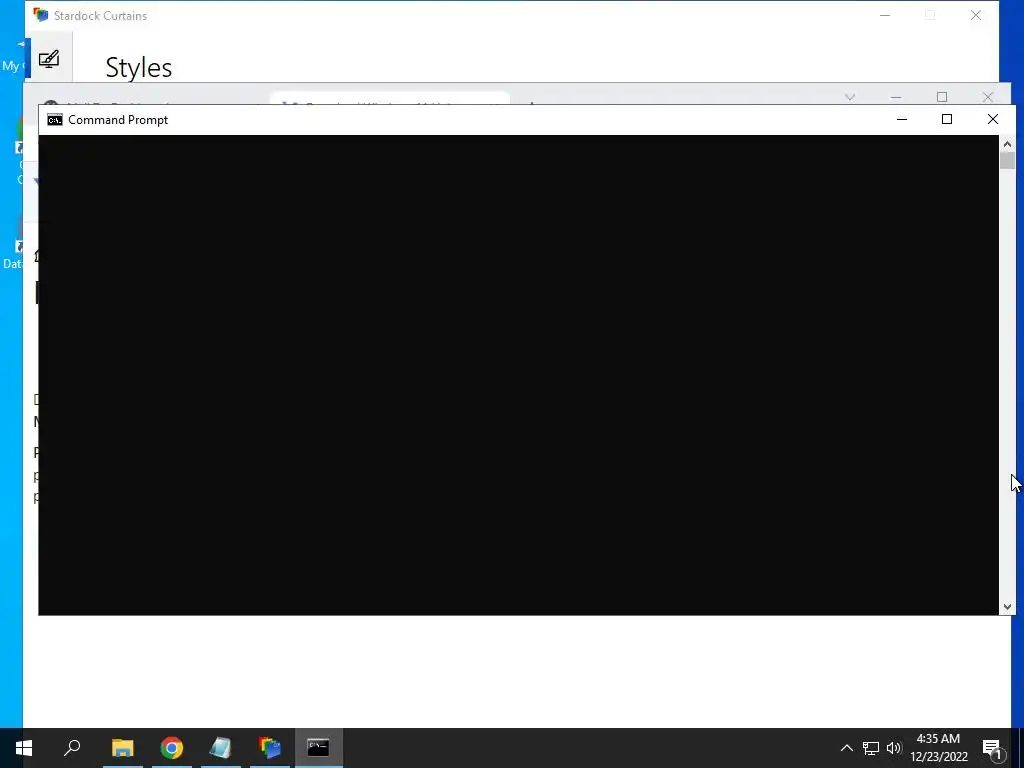Screen dimensions: 1024x768
Task: Show hidden system tray icons
Action: tap(846, 748)
